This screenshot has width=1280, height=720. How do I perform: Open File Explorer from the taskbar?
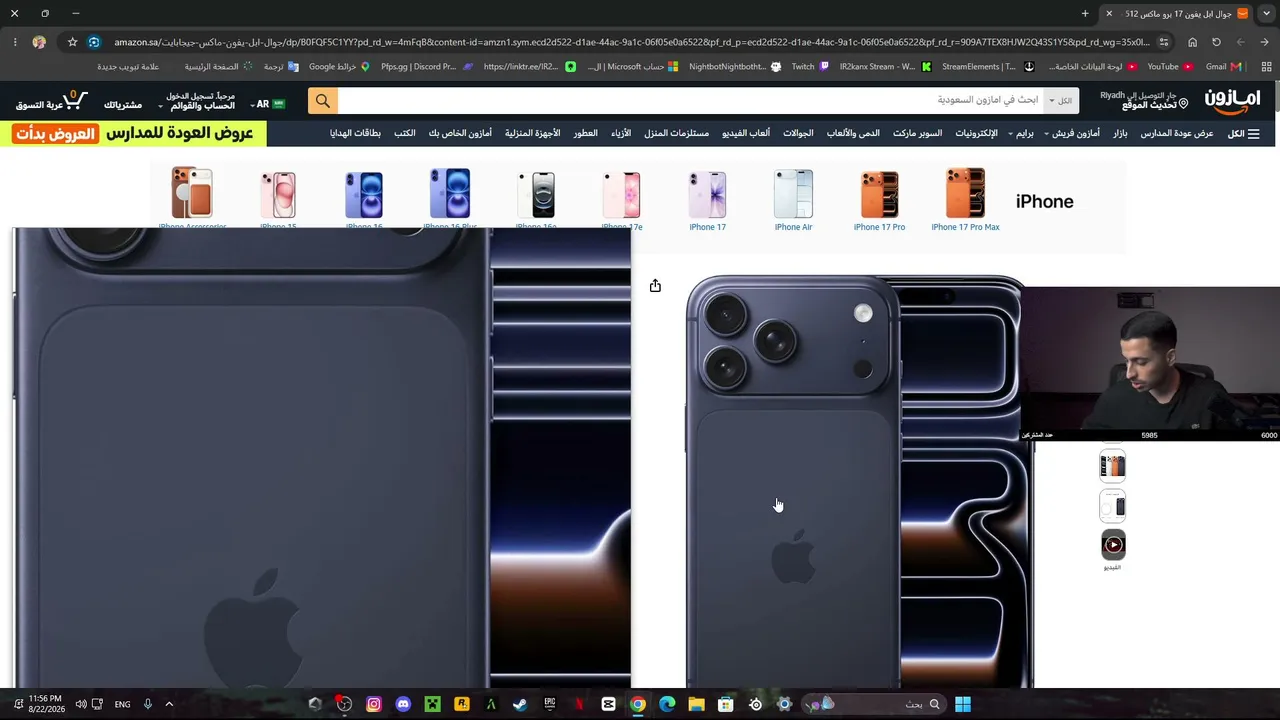[696, 704]
